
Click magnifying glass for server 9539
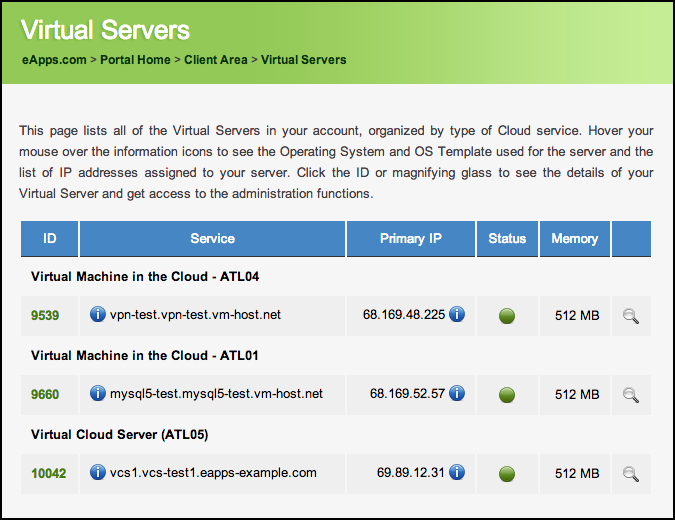pyautogui.click(x=630, y=316)
